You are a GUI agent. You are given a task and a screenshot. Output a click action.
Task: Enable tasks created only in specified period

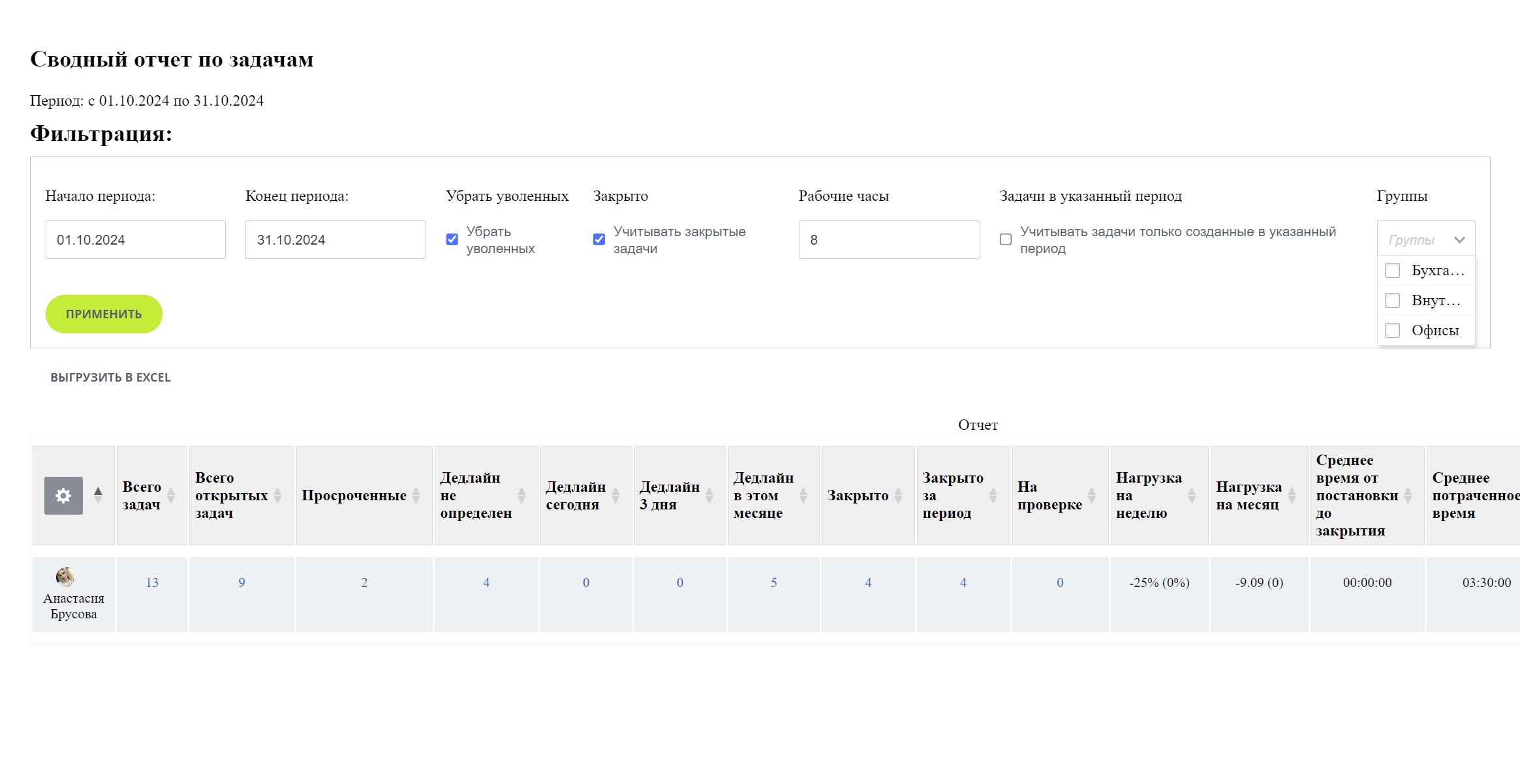[1006, 239]
